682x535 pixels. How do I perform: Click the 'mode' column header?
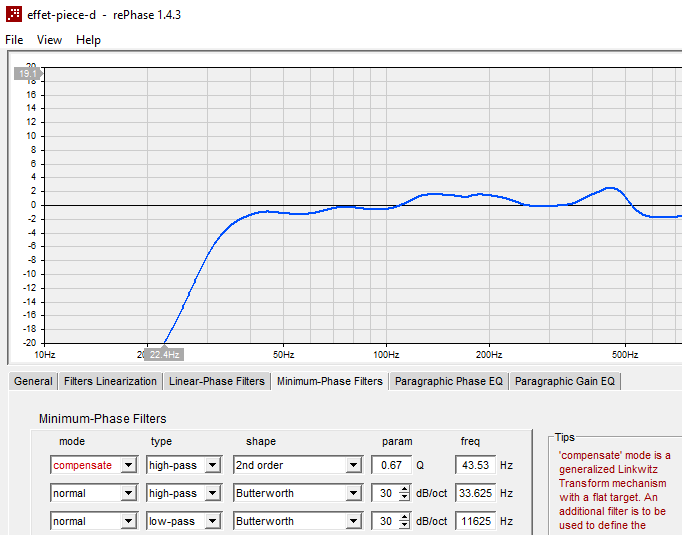(72, 441)
